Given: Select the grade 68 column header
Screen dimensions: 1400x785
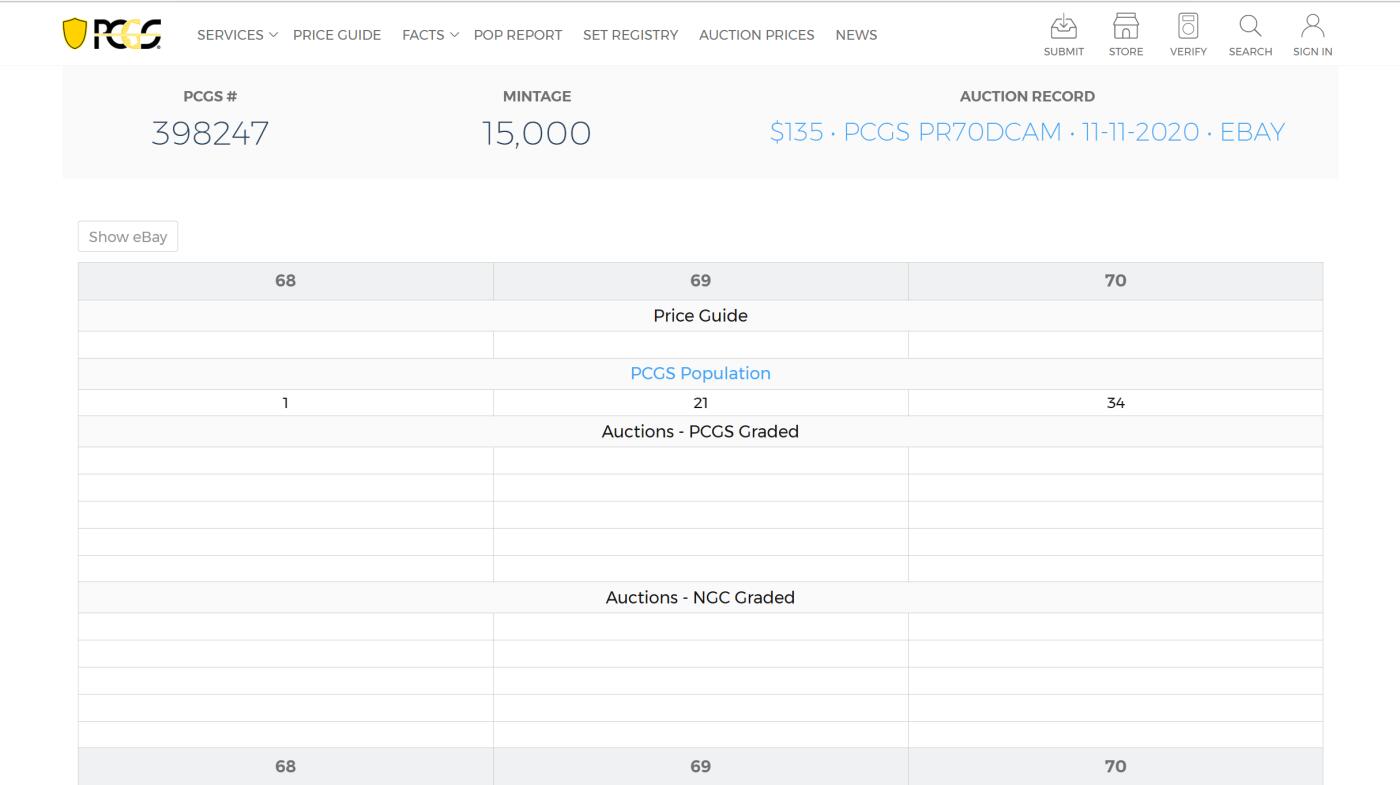Looking at the screenshot, I should click(285, 281).
